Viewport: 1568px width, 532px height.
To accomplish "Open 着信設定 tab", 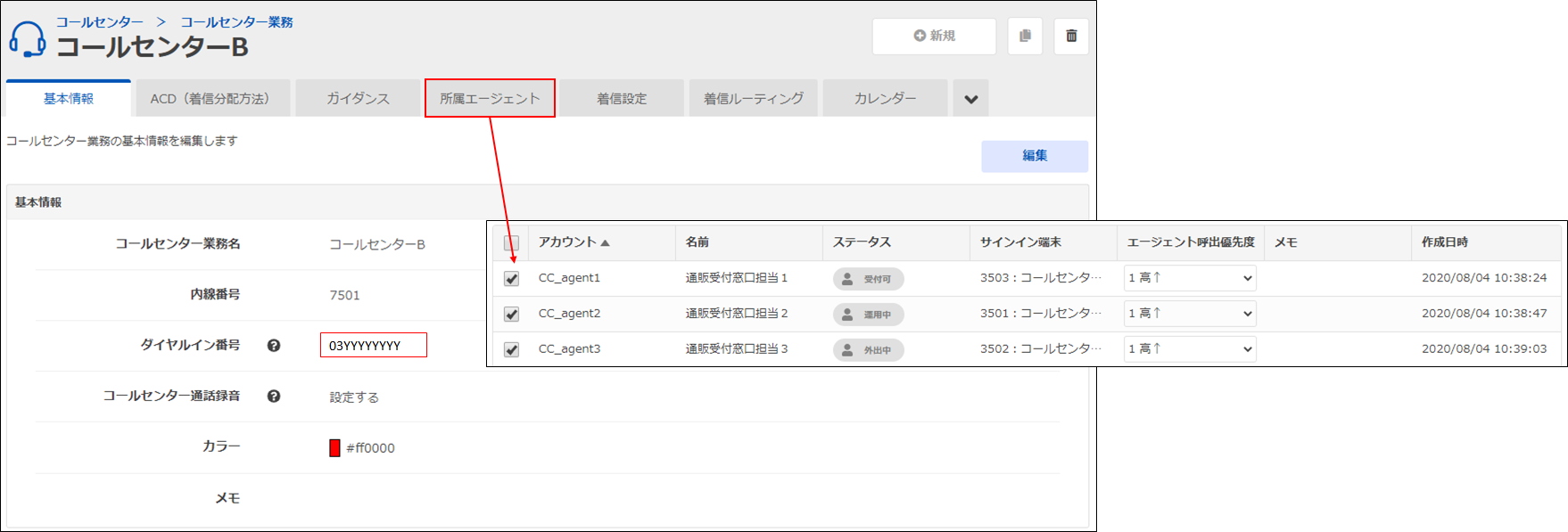I will 622,99.
